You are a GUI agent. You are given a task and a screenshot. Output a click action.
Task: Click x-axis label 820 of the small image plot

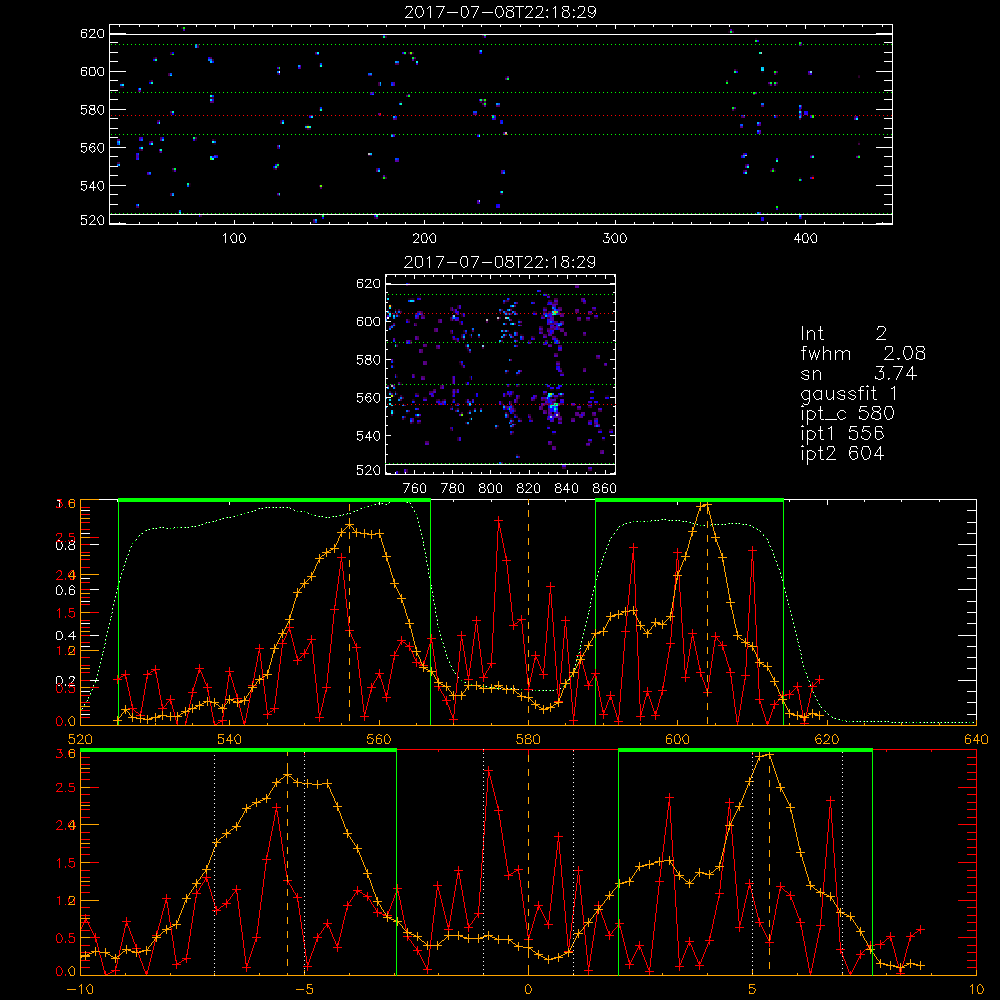click(529, 489)
